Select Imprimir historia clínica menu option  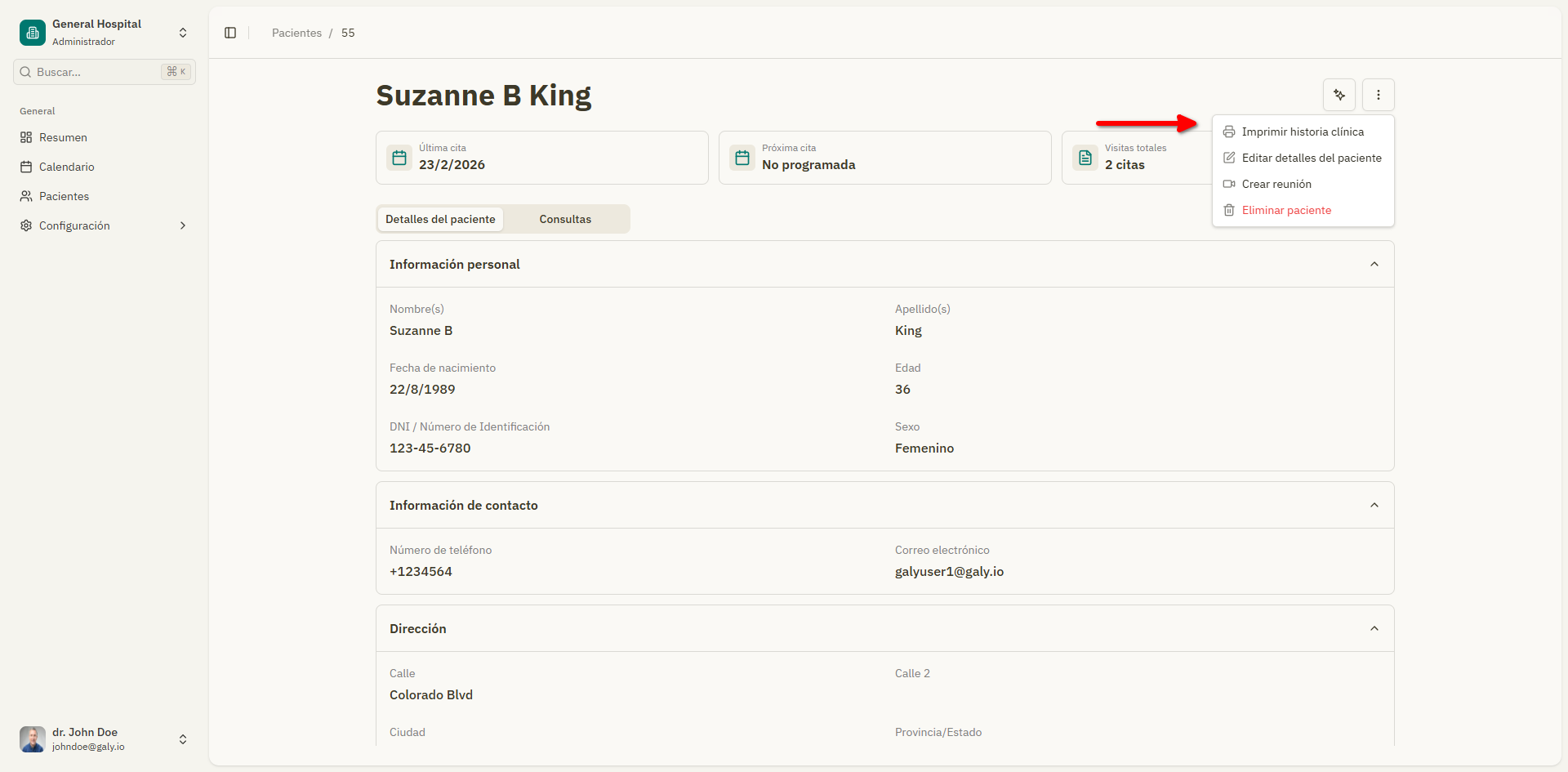tap(1303, 132)
